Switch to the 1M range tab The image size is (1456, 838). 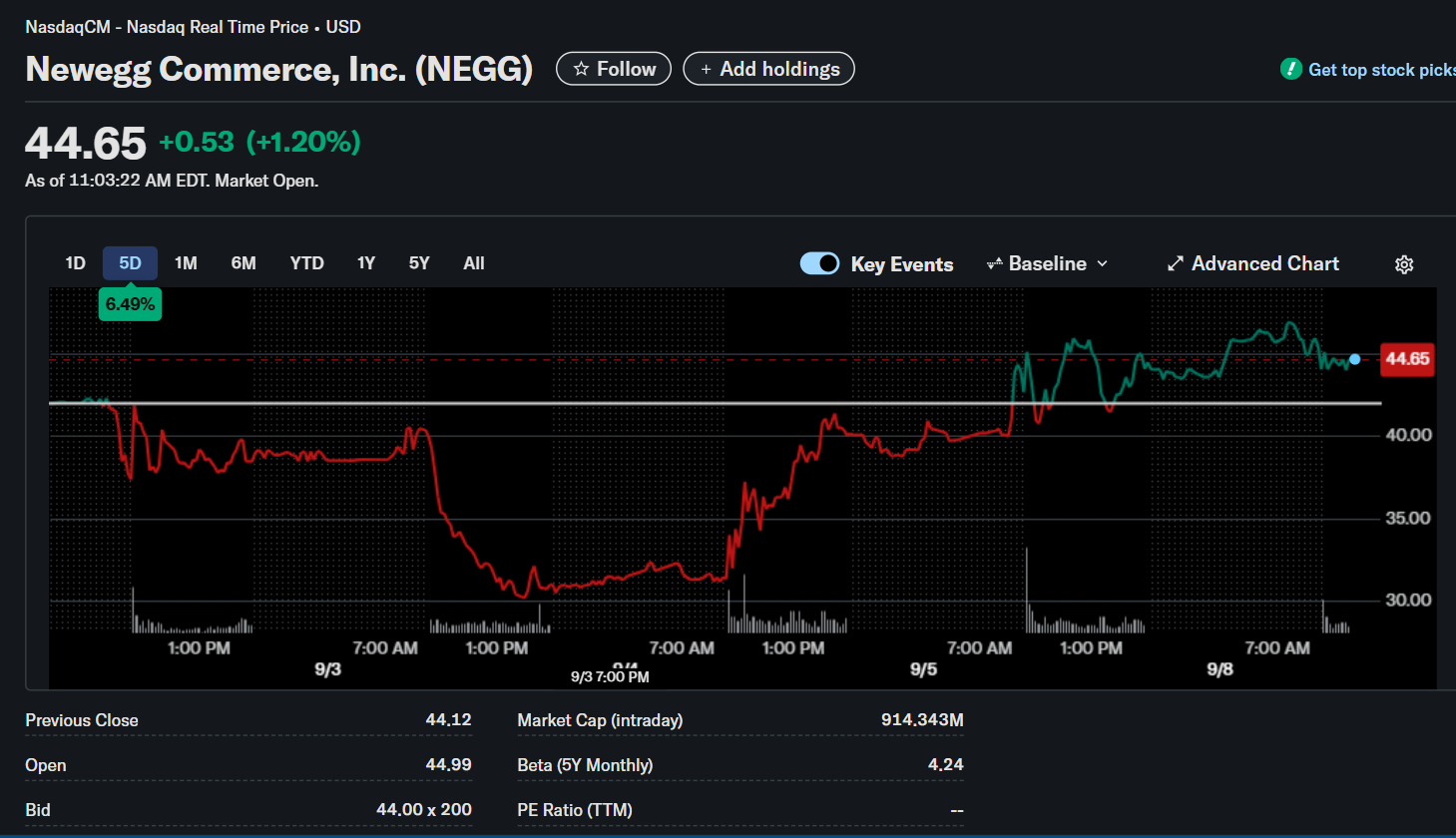pyautogui.click(x=186, y=263)
